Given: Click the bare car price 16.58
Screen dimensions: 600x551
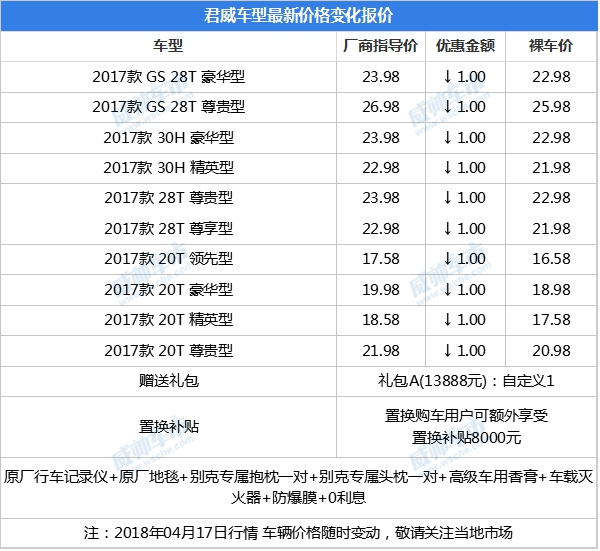Looking at the screenshot, I should pos(551,259).
